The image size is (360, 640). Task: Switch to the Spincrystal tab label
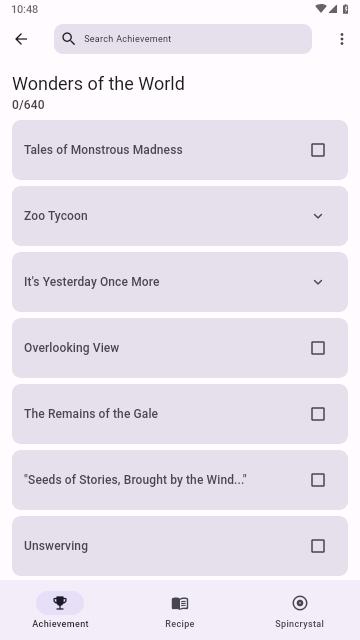click(300, 624)
